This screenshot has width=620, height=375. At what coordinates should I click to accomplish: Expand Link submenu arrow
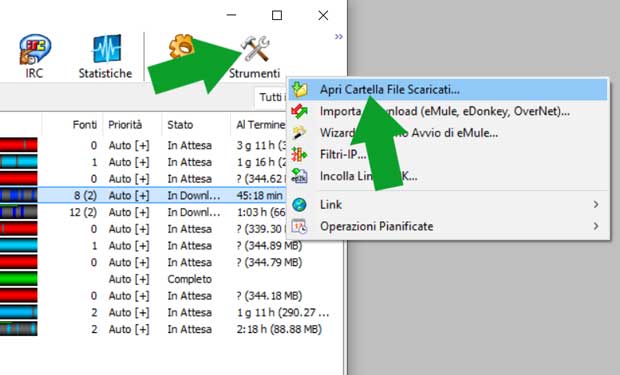coord(596,205)
